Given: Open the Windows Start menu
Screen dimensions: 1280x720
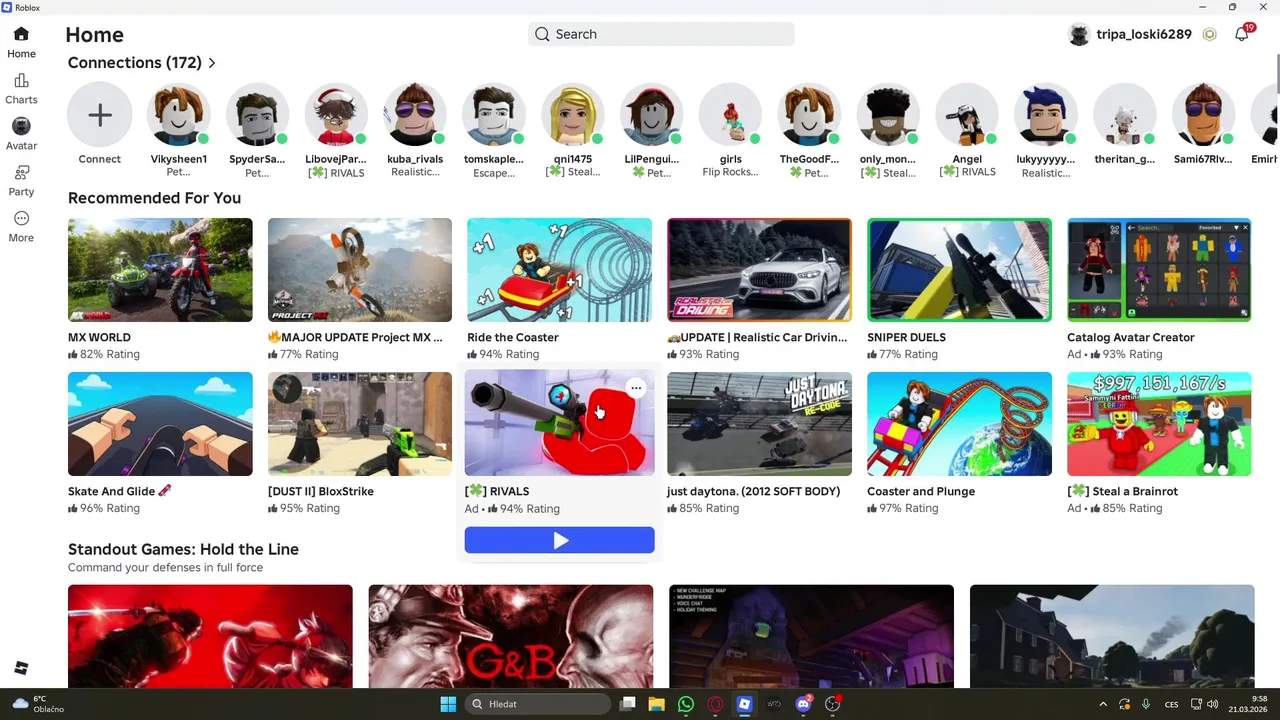Looking at the screenshot, I should [x=448, y=704].
